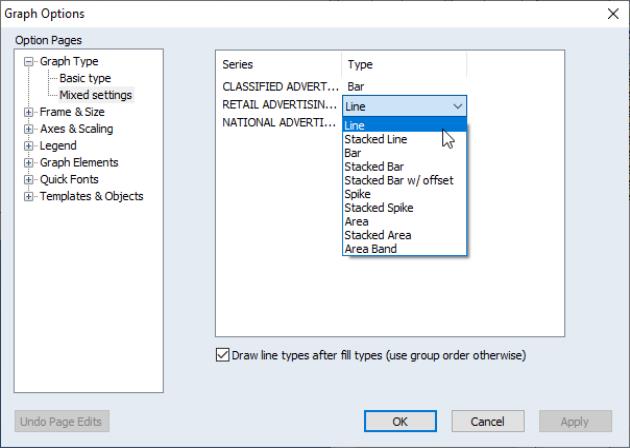The width and height of the screenshot is (630, 448).
Task: Click Cancel to dismiss the dialog
Action: click(487, 421)
